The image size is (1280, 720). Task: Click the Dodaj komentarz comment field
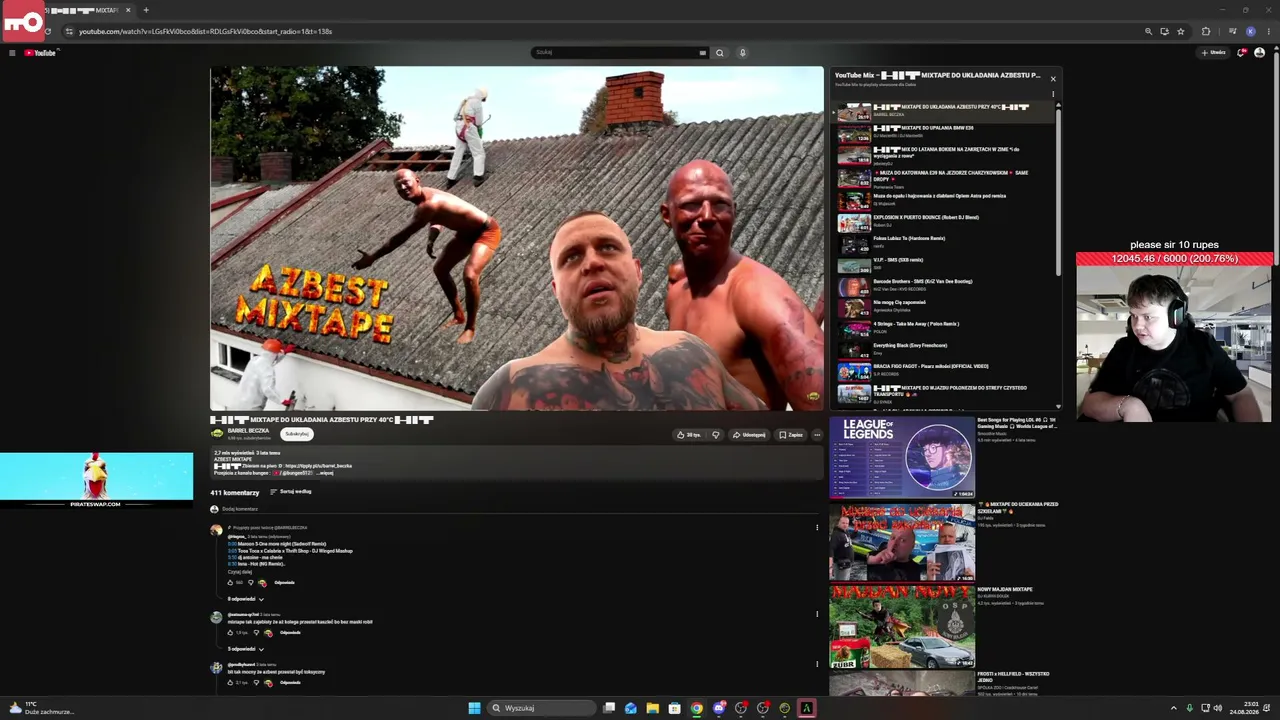(520, 509)
